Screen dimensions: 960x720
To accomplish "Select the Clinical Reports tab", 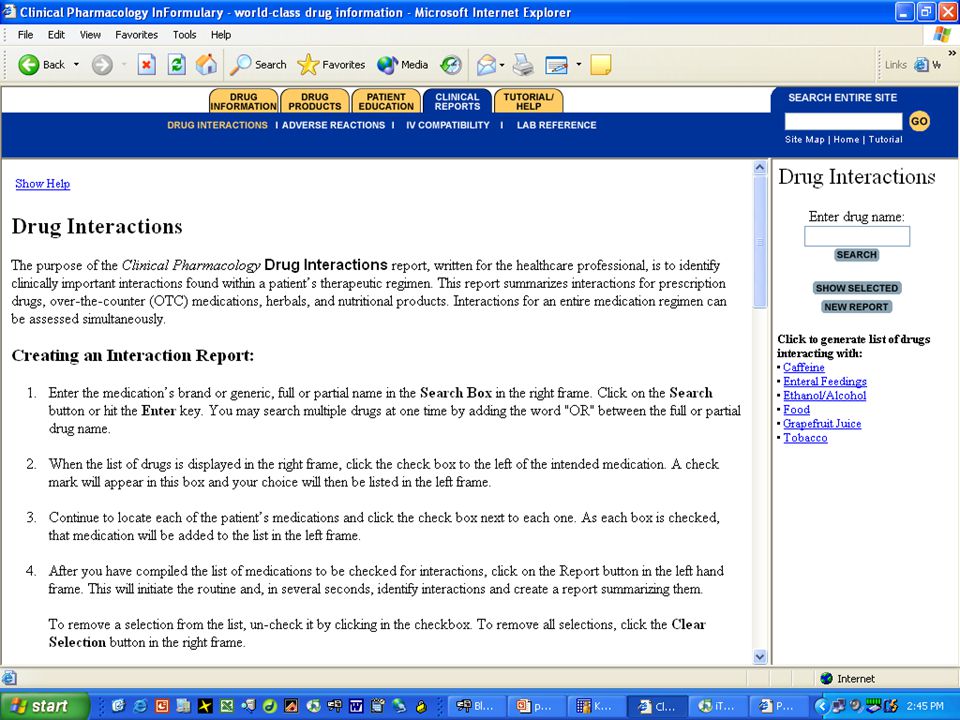I will [457, 101].
